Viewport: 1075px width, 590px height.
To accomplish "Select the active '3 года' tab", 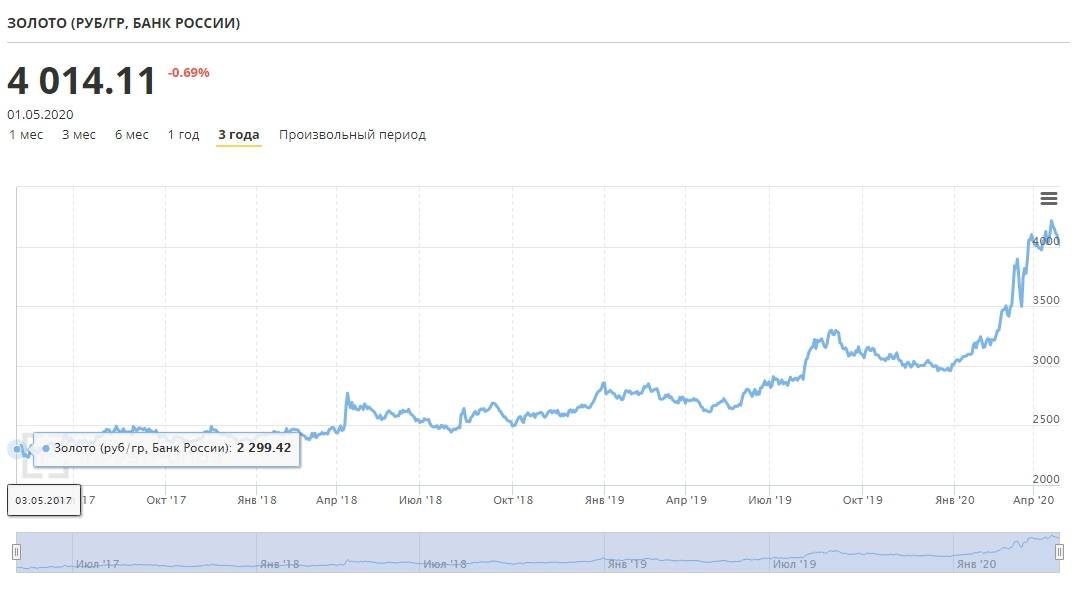I will (239, 135).
